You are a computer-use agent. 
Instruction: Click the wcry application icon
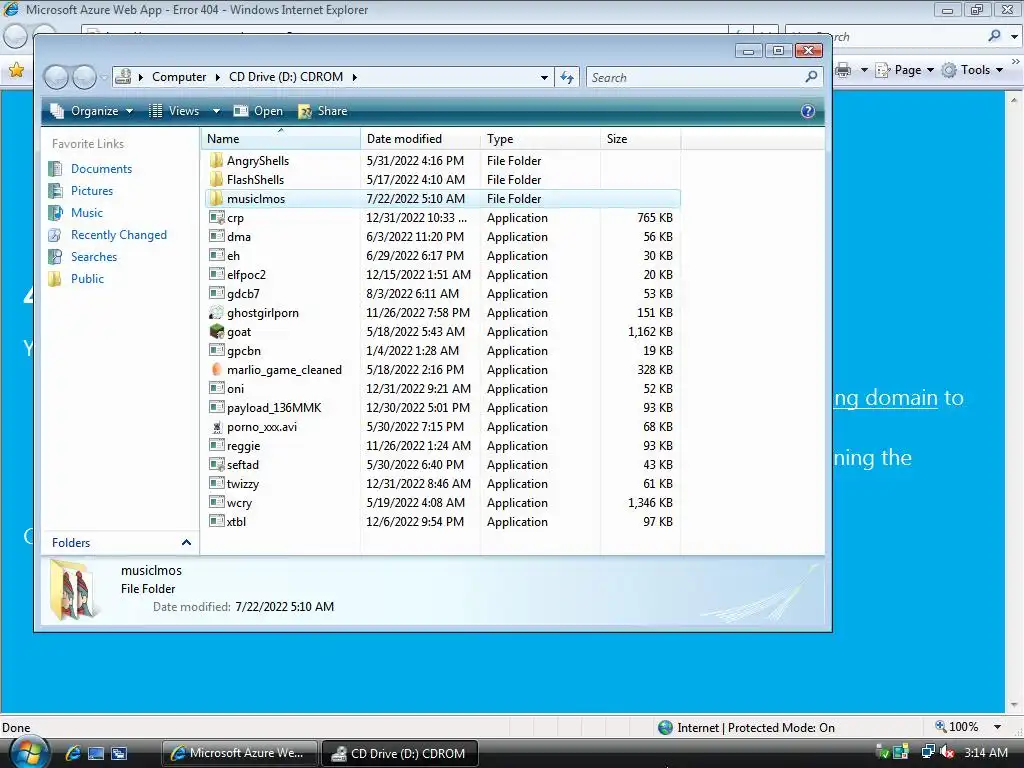[x=216, y=503]
